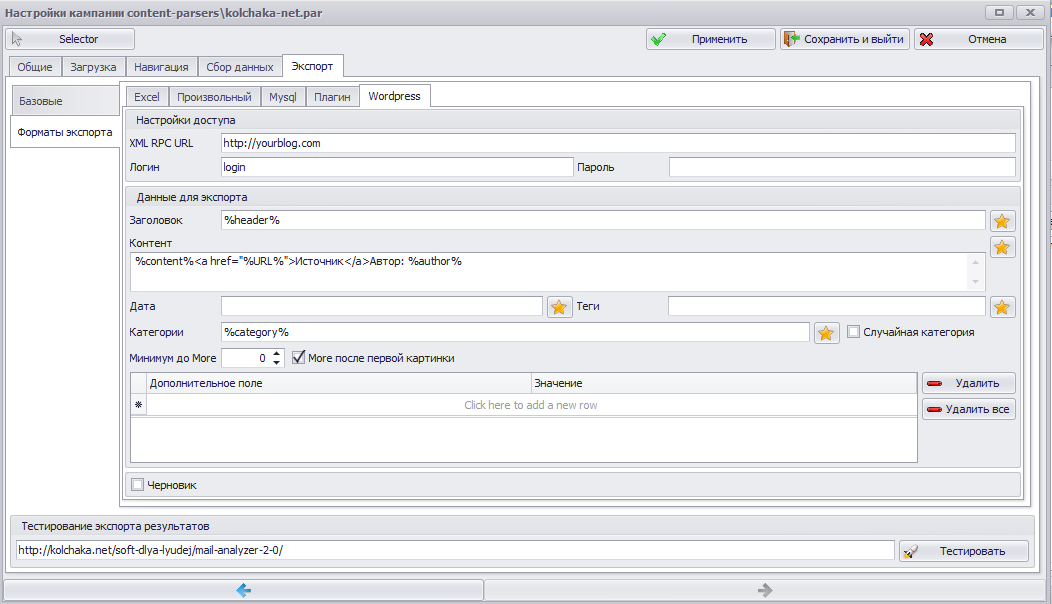Viewport: 1052px width, 604px height.
Task: Decrease the Минимум до More value
Action: click(x=276, y=362)
